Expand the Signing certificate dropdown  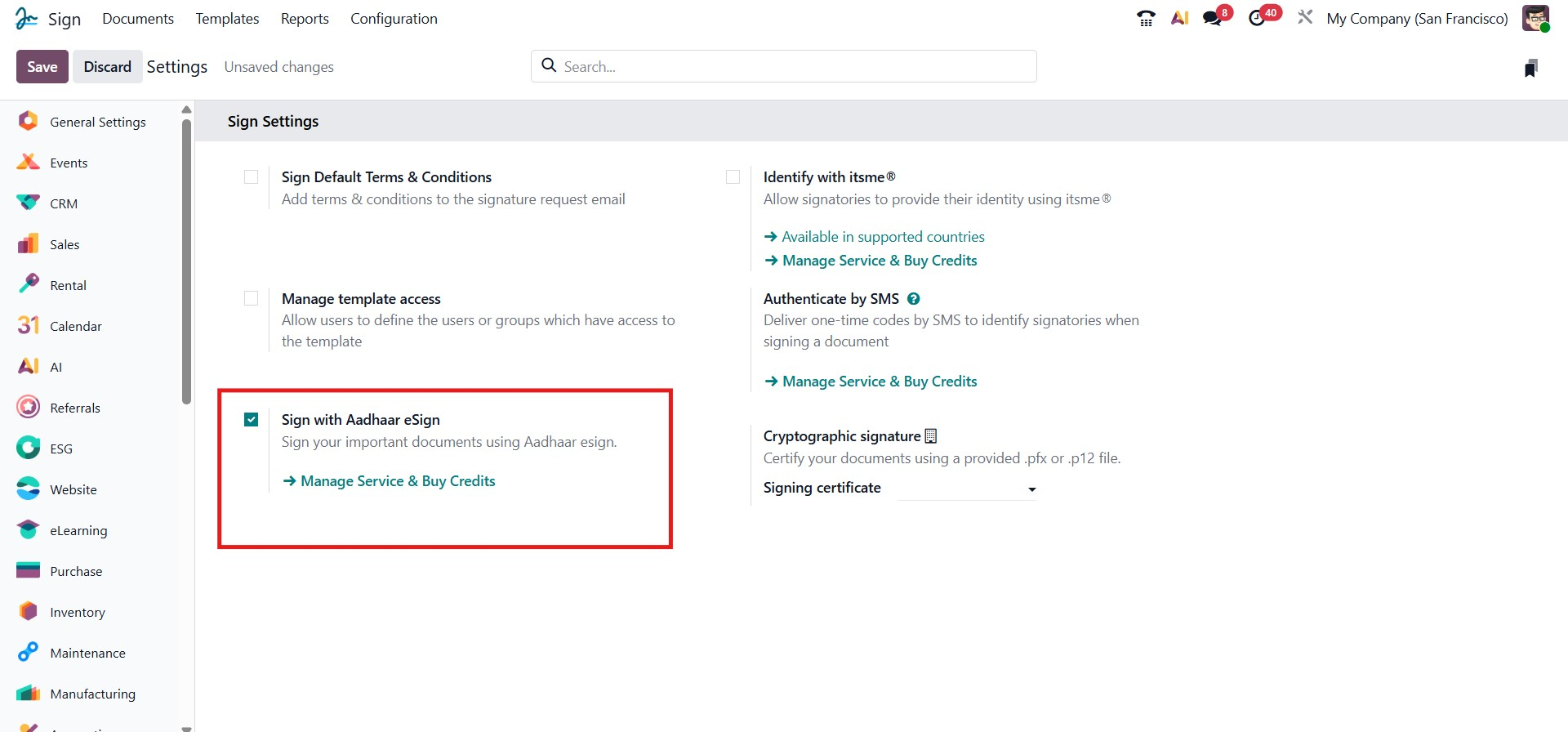[x=966, y=489]
